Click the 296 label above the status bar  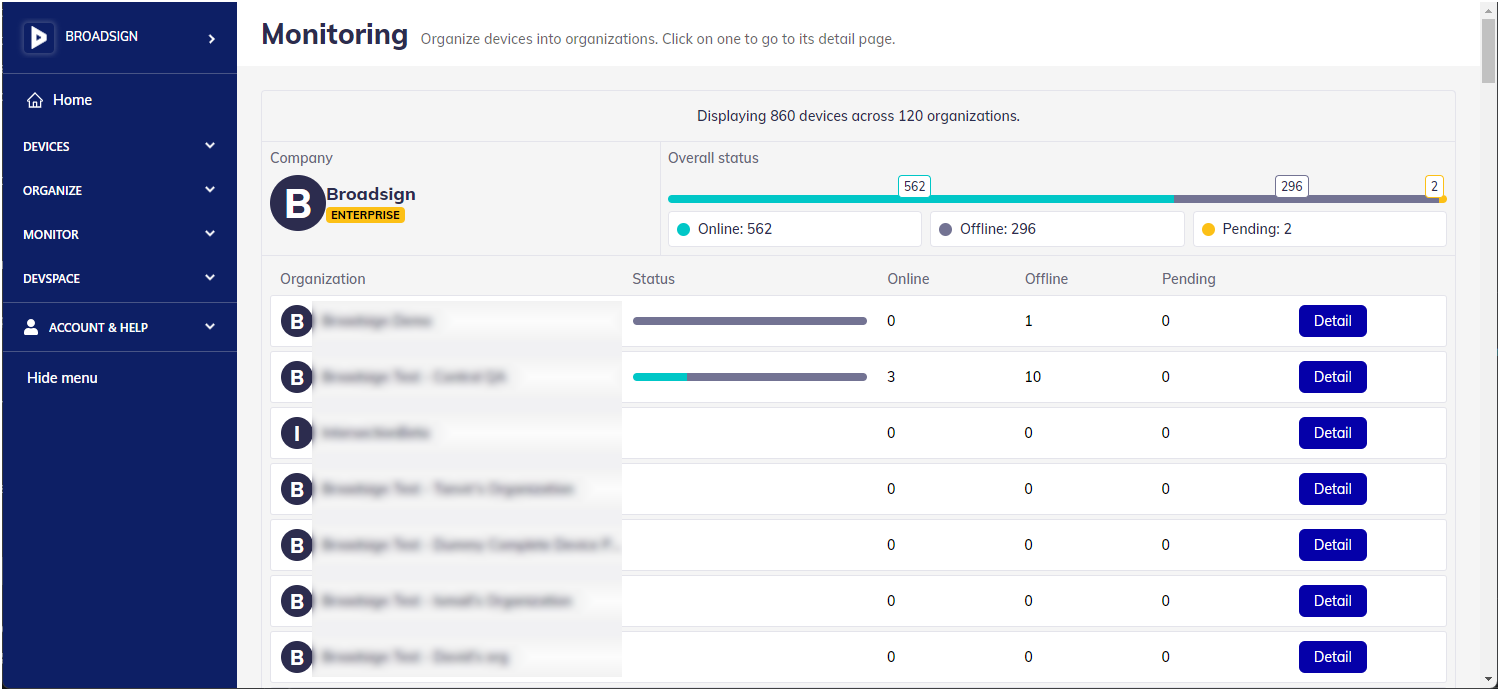click(x=1292, y=186)
